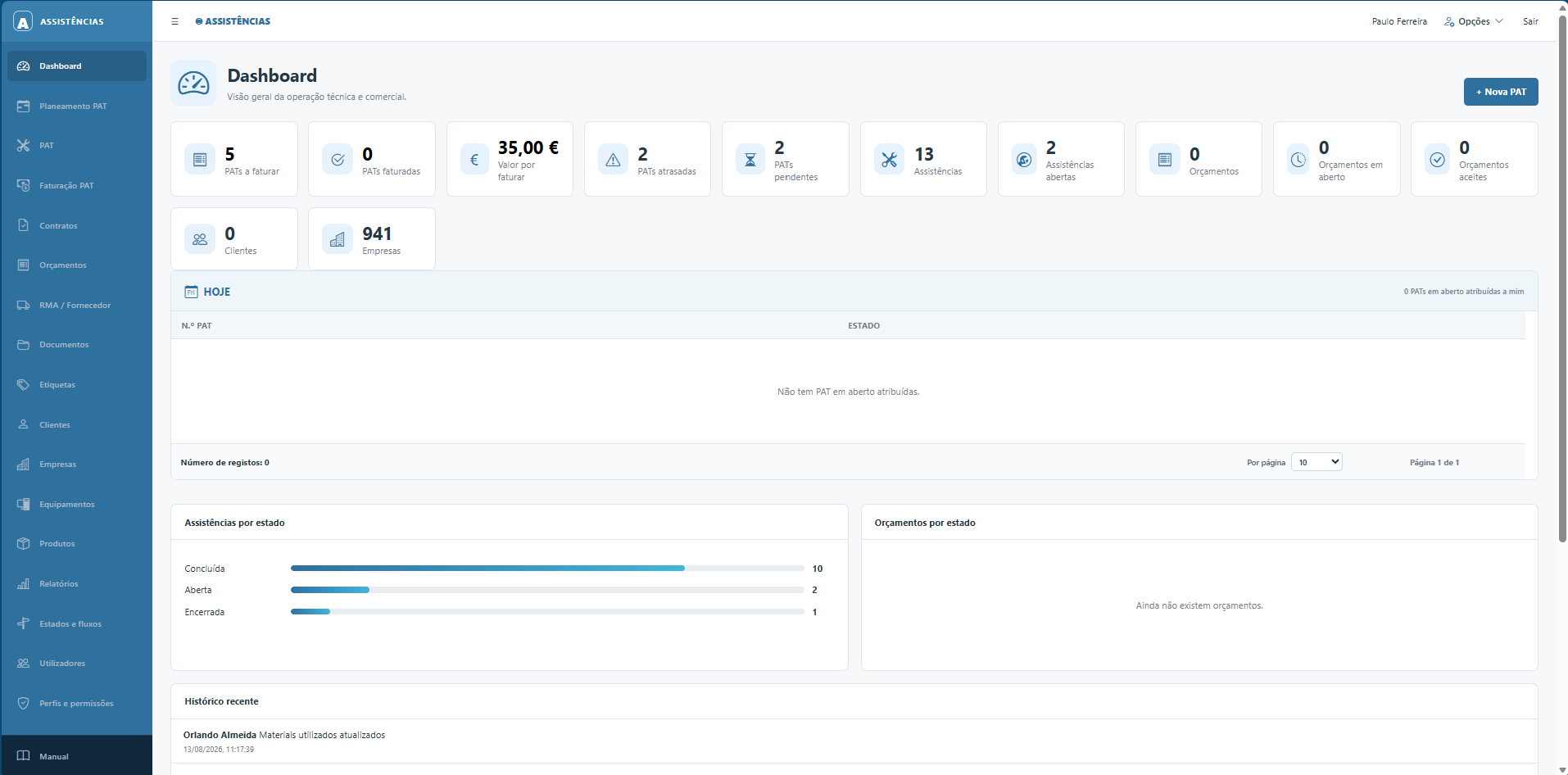Click the Produtos box icon

(x=23, y=544)
